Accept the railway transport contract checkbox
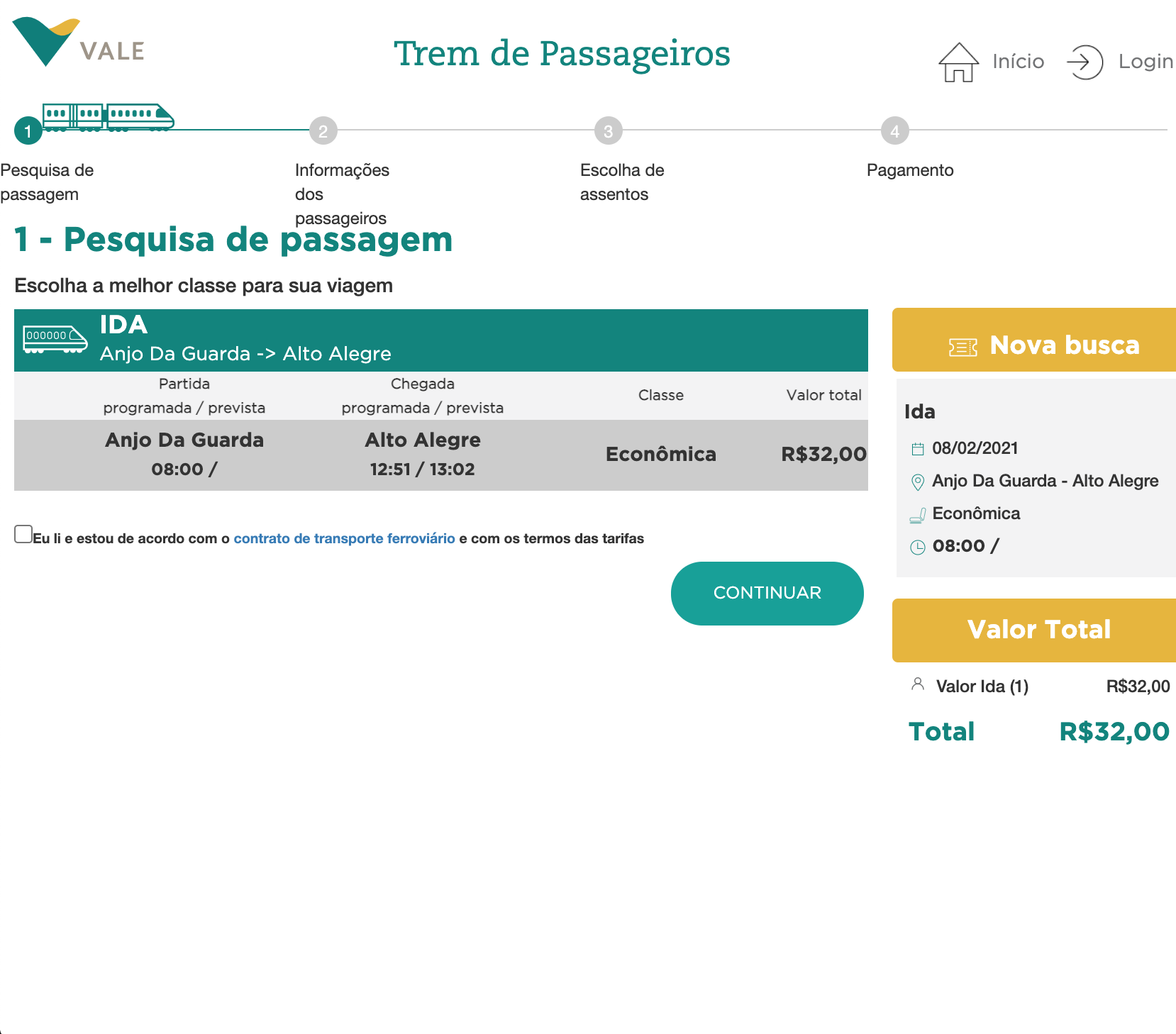This screenshot has height=1034, width=1176. (23, 534)
